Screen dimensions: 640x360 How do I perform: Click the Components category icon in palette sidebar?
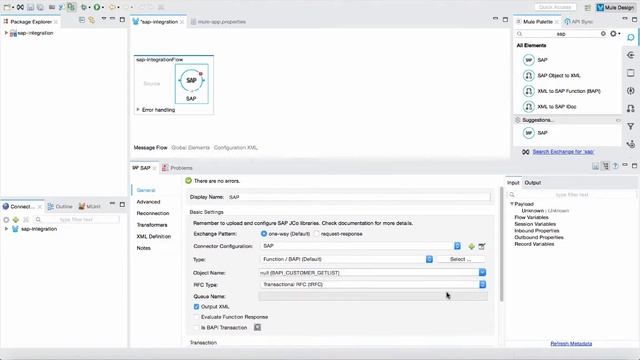click(631, 91)
